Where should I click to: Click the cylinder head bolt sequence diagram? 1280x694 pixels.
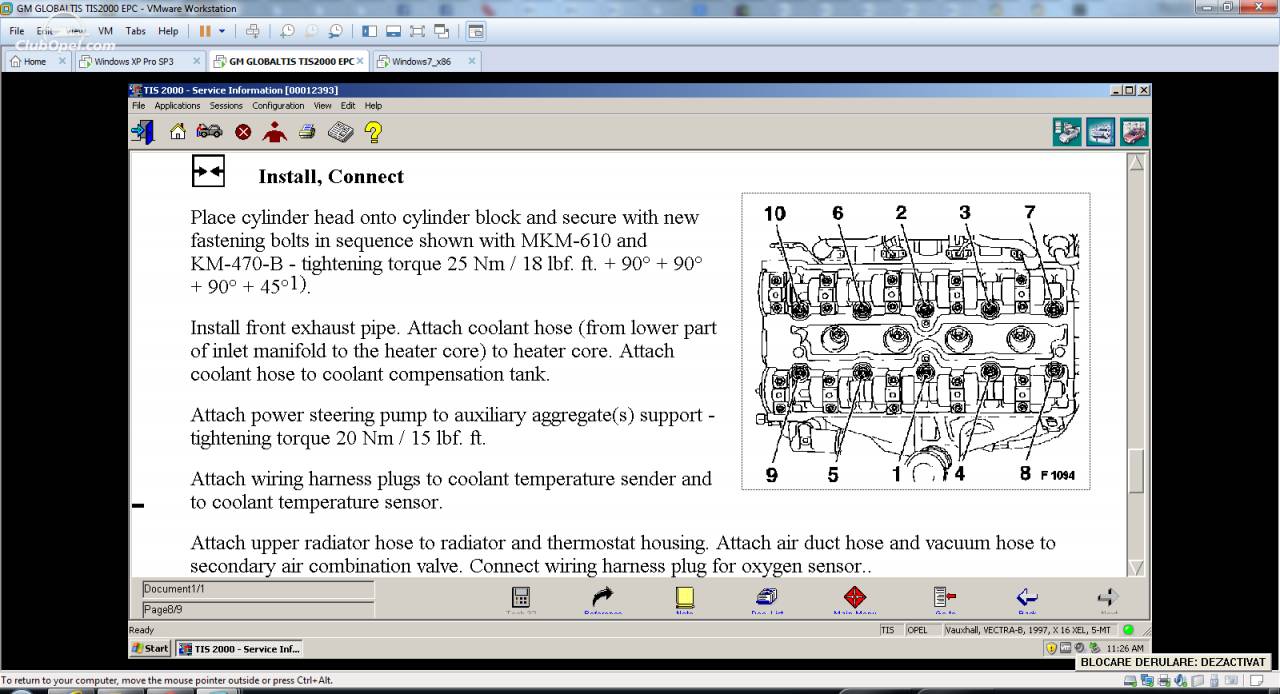click(915, 342)
